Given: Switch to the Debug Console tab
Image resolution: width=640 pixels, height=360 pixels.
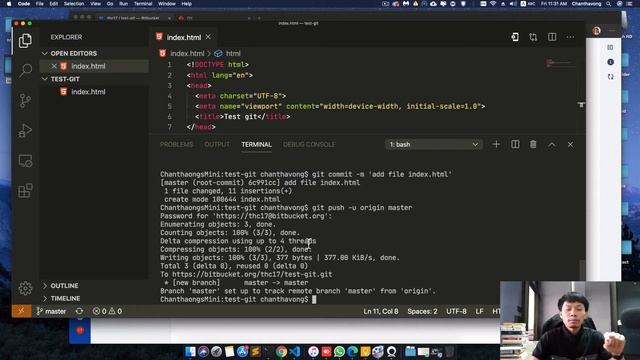Looking at the screenshot, I should (x=309, y=144).
